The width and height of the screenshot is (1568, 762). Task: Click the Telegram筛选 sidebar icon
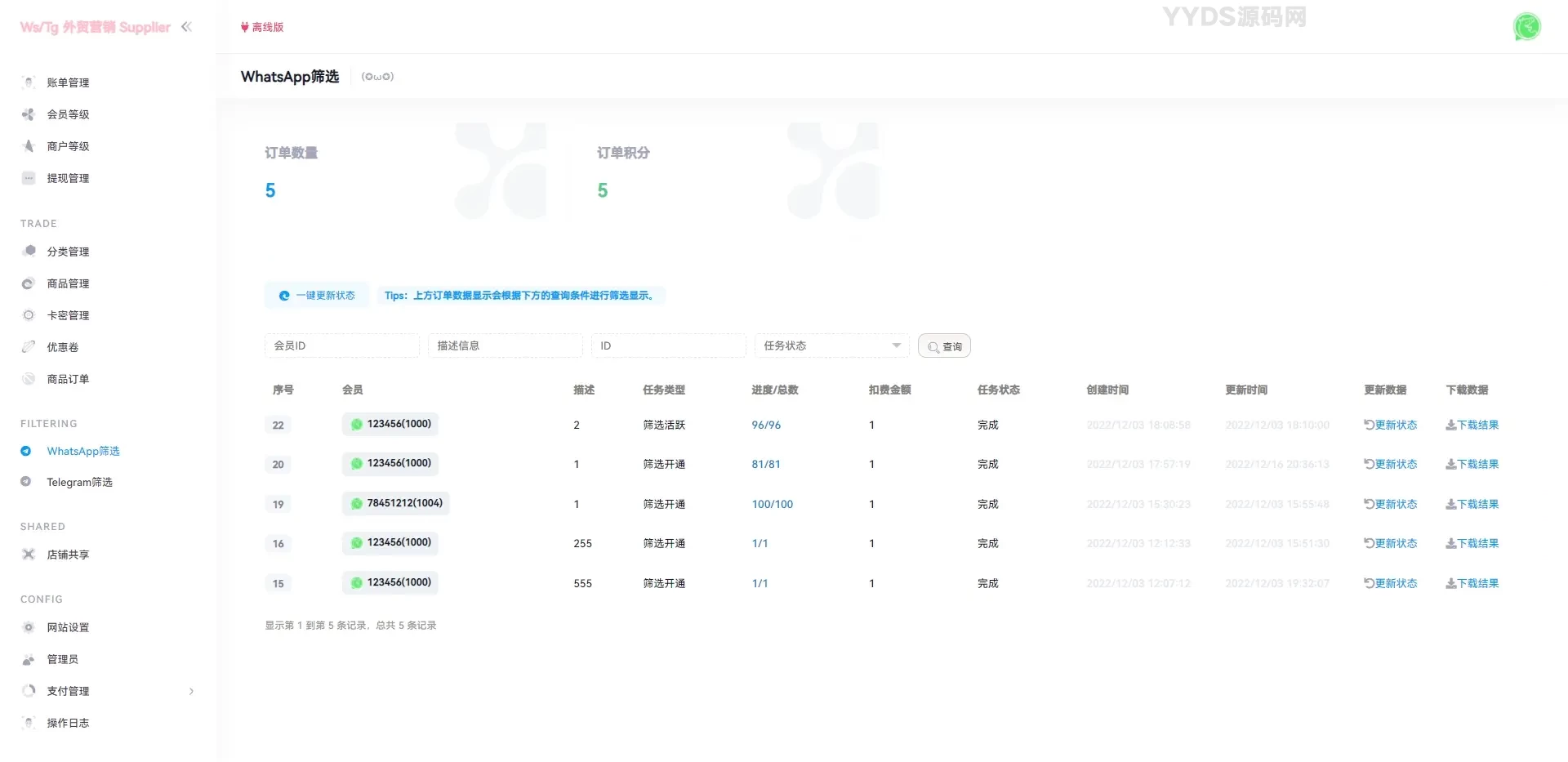26,482
